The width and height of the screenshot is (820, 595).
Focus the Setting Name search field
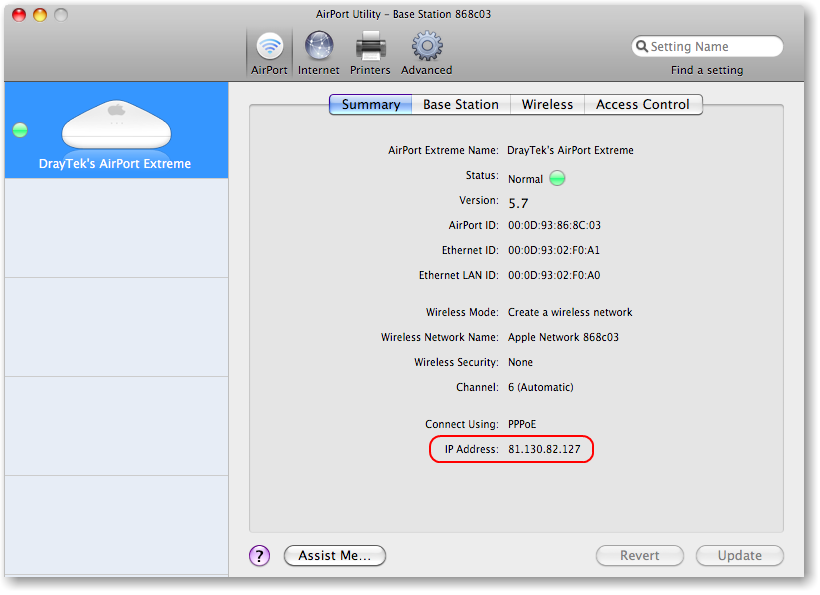tap(712, 47)
